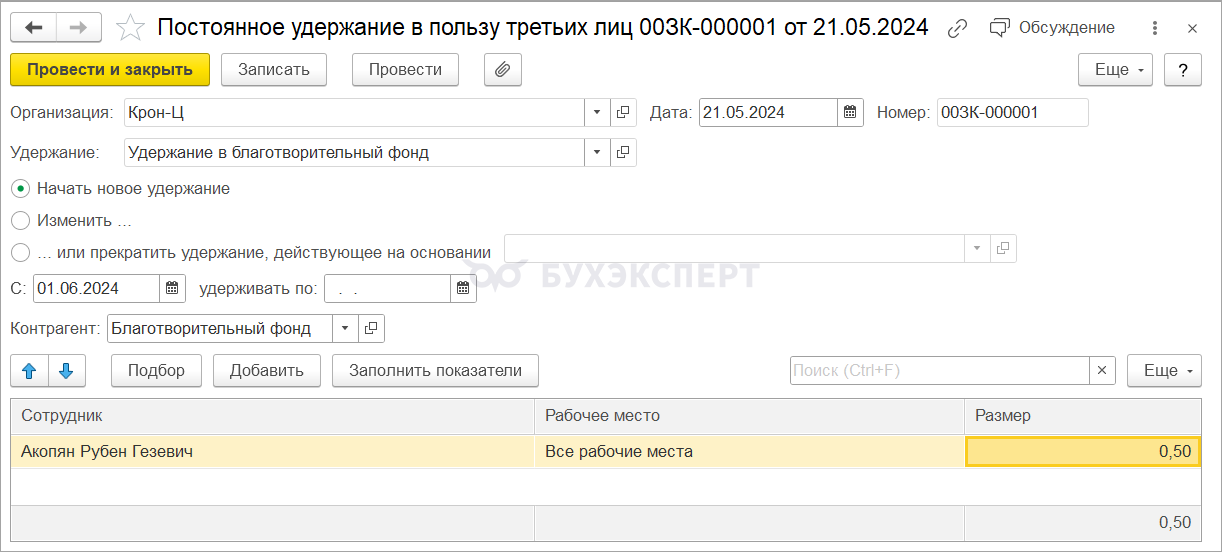
Task: Close the document form with X
Action: point(1192,28)
